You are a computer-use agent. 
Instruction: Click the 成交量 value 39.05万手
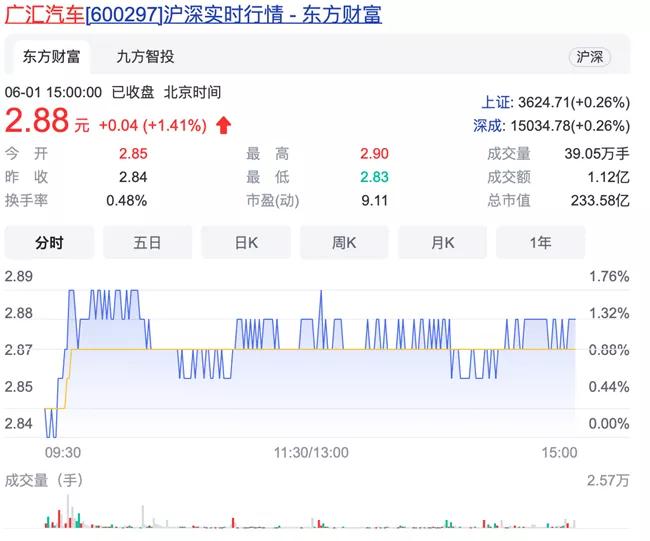pos(597,154)
